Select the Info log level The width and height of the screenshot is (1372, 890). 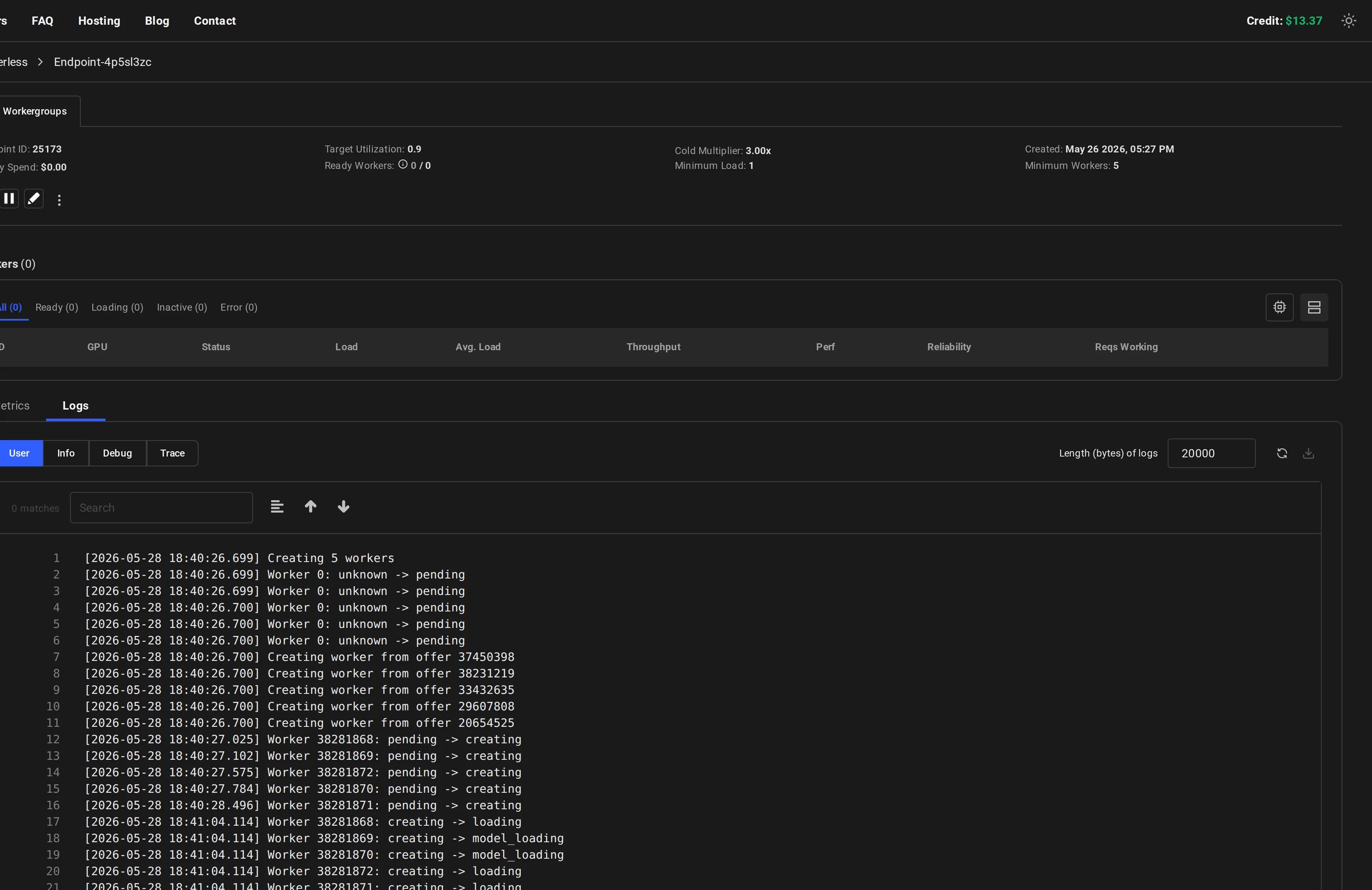pos(66,454)
